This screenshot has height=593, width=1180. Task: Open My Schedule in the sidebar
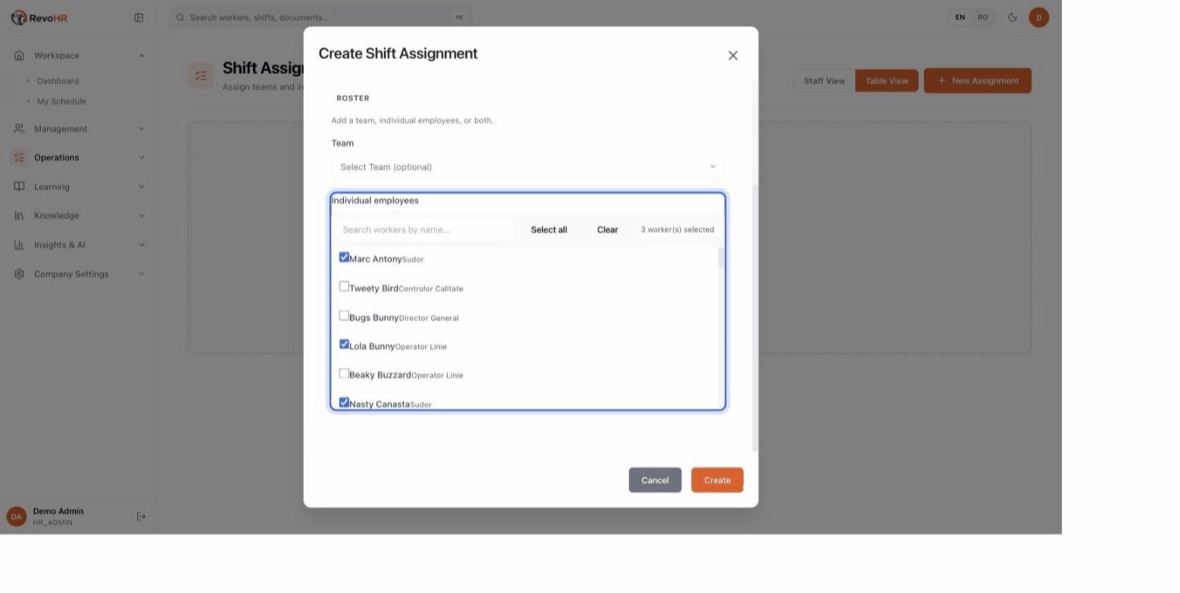[62, 102]
